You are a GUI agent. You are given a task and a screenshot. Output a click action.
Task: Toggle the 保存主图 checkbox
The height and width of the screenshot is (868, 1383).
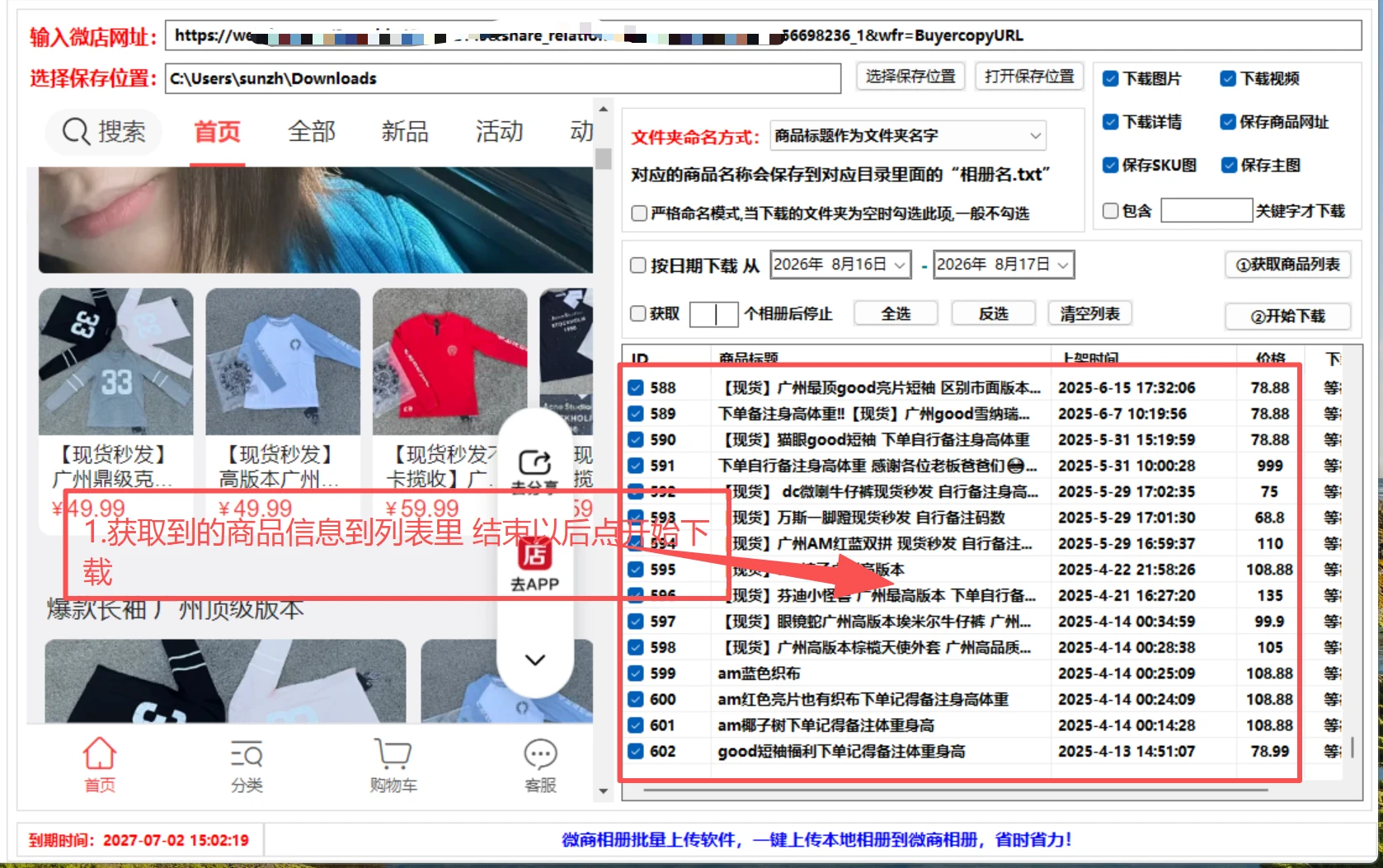[x=1229, y=165]
